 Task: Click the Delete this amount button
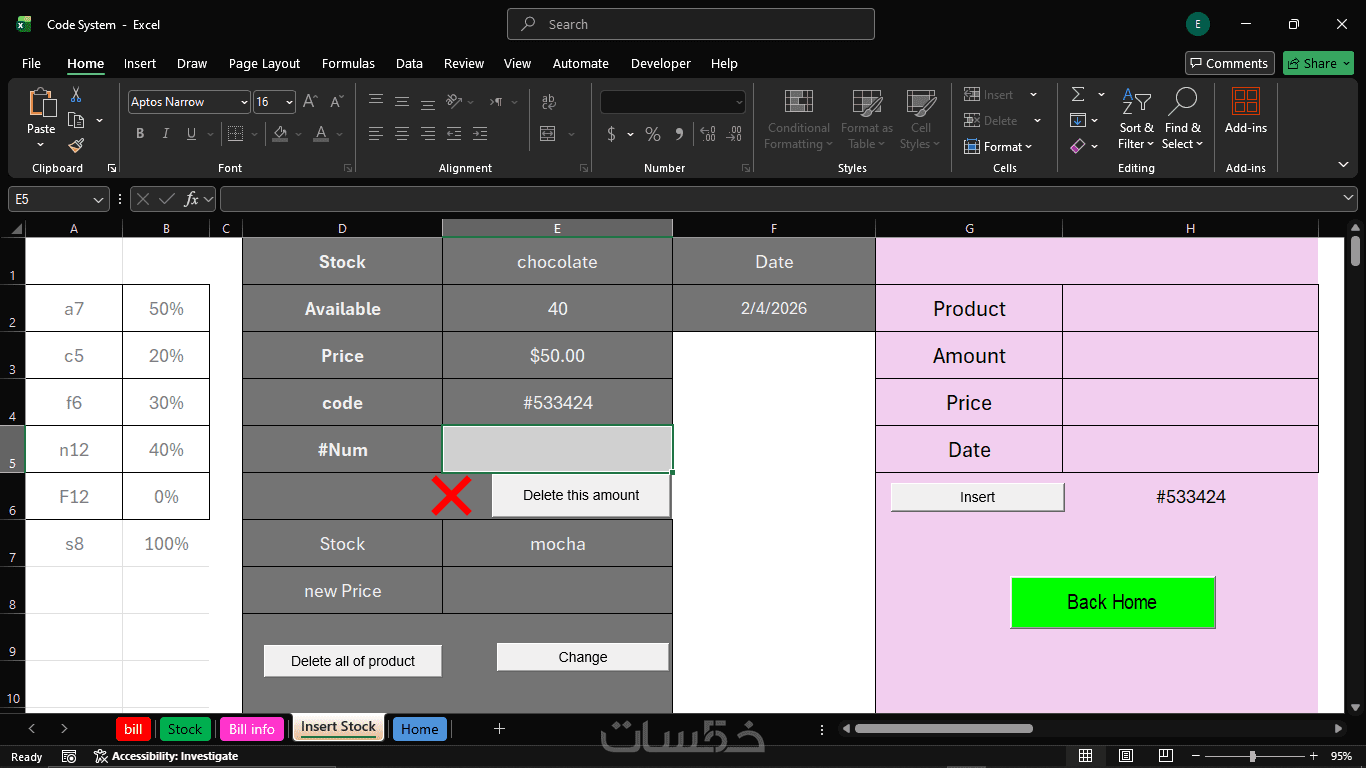click(581, 495)
